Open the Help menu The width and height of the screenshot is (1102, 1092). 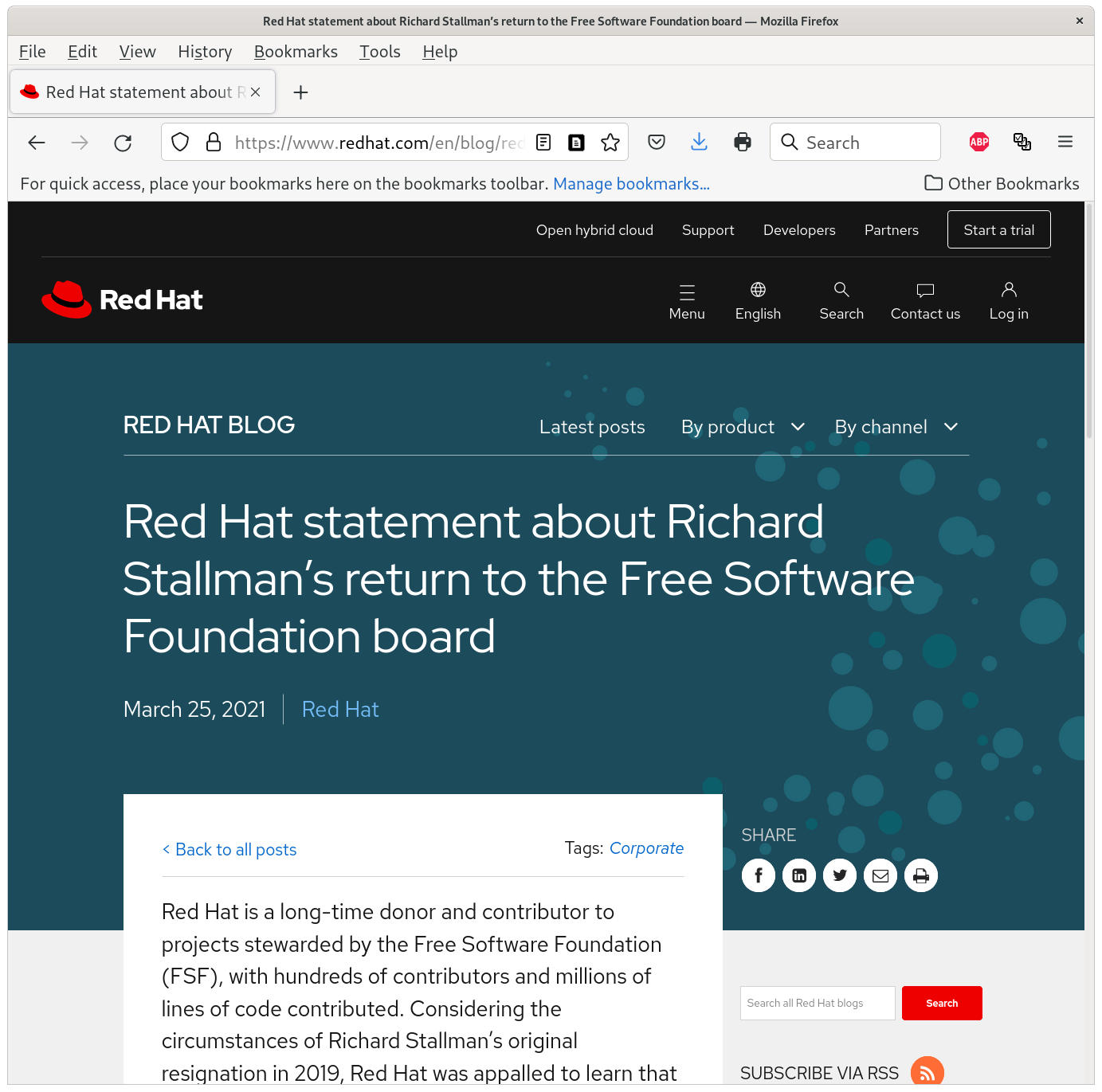tap(440, 52)
